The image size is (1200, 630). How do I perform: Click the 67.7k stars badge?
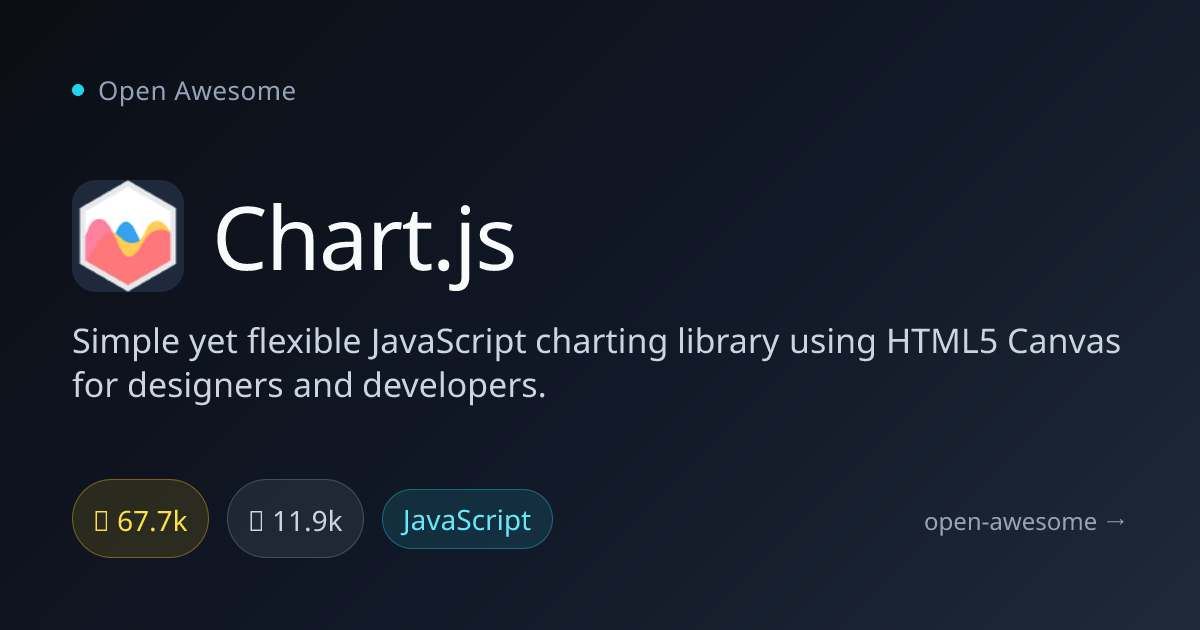[x=140, y=520]
